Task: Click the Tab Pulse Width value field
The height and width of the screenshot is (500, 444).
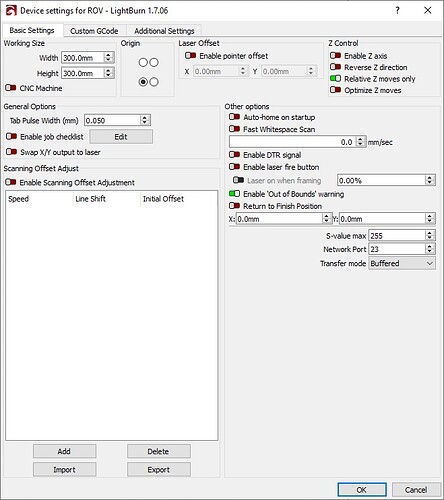Action: tap(112, 120)
